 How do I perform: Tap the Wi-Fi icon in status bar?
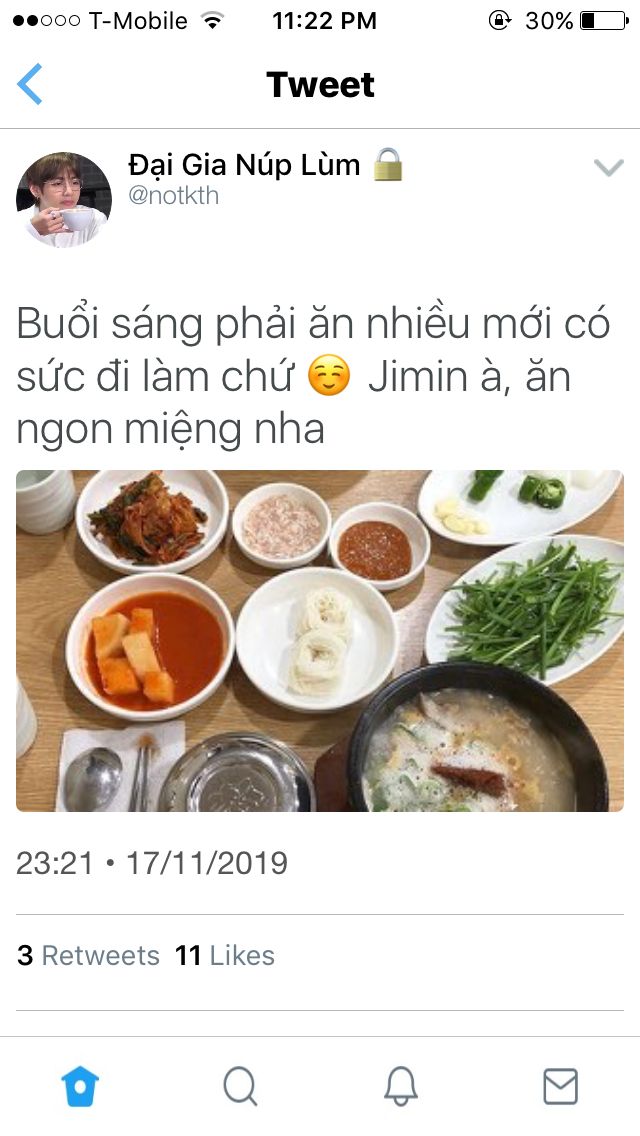(x=212, y=20)
